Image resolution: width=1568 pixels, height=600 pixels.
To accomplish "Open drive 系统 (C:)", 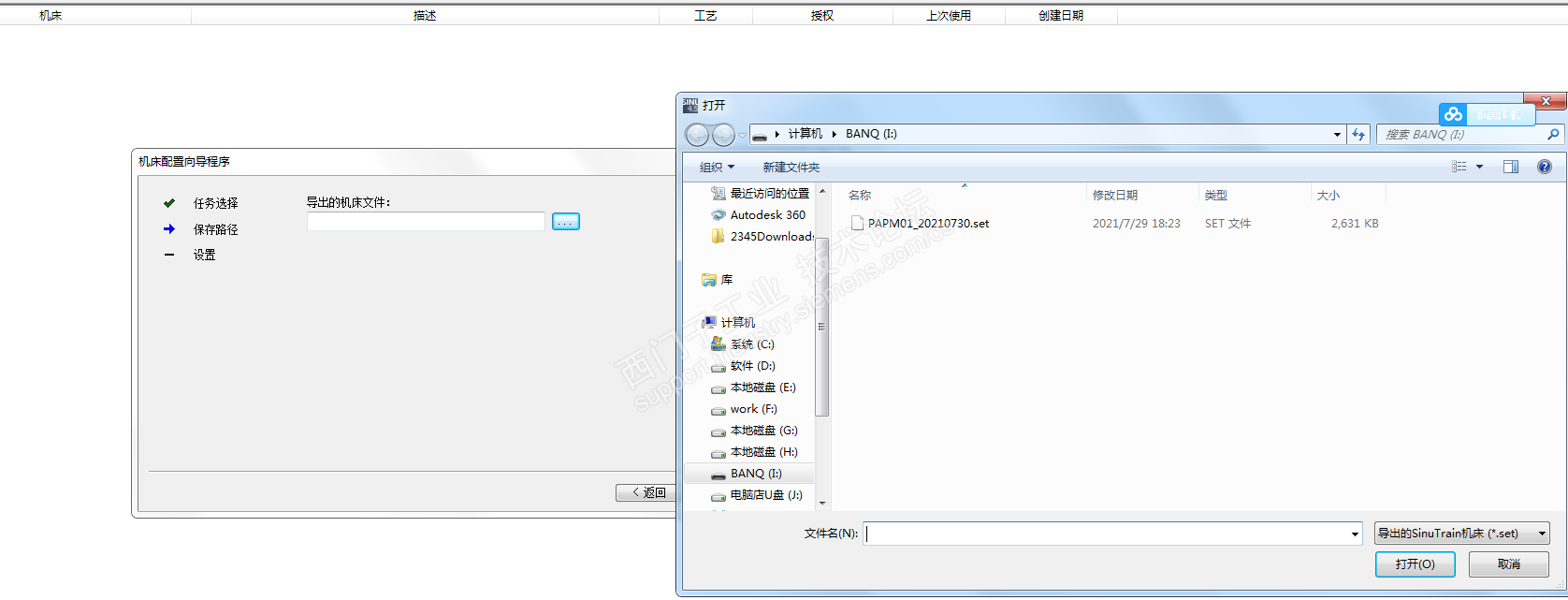I will point(743,344).
